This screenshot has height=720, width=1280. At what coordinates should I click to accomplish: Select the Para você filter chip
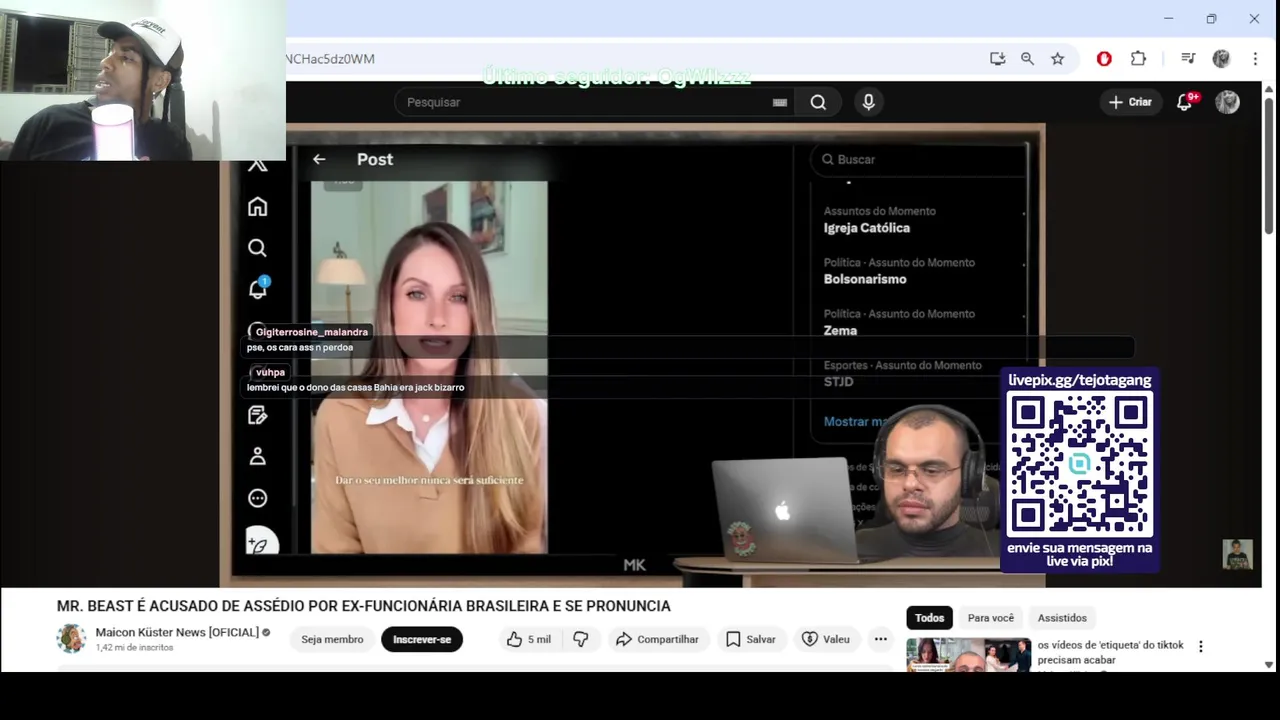pos(991,618)
